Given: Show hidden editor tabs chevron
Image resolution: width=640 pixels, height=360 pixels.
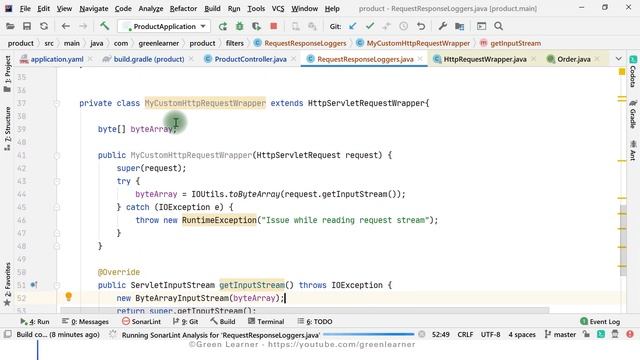Looking at the screenshot, I should [x=618, y=59].
